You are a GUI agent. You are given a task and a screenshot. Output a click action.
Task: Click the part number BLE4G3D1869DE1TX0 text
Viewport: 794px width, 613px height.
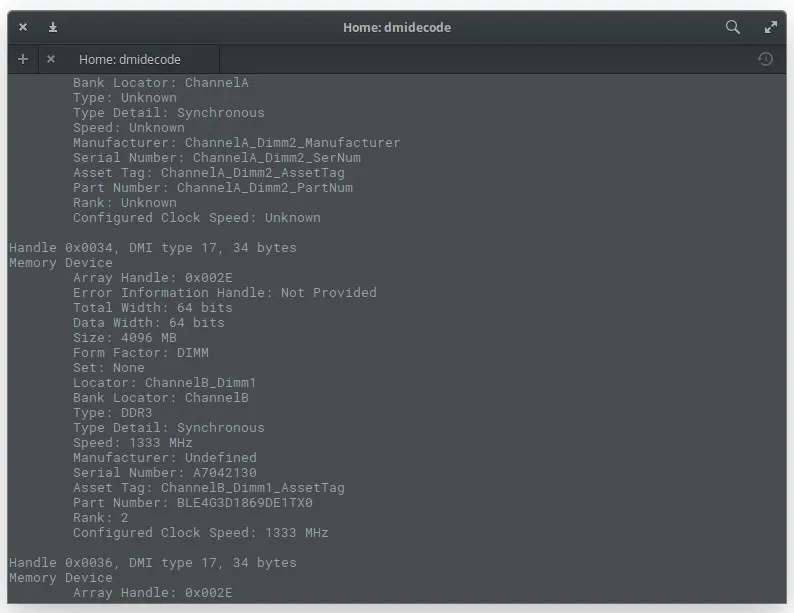(x=245, y=502)
